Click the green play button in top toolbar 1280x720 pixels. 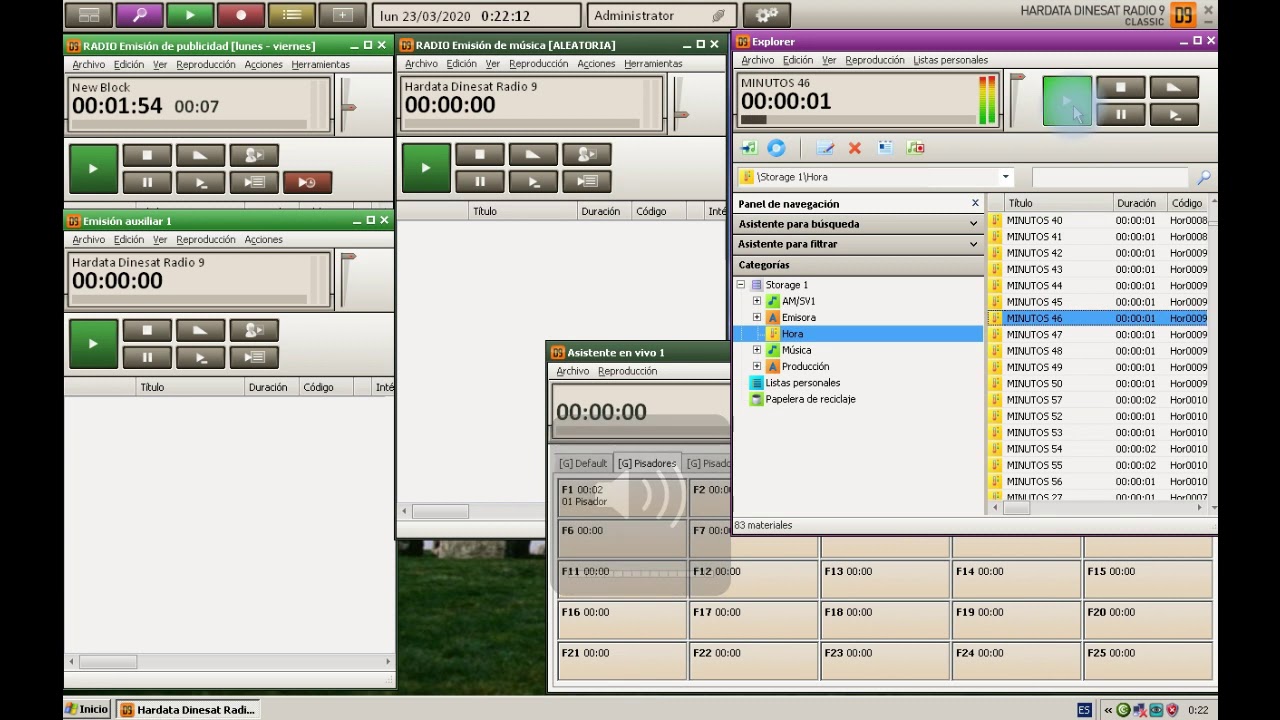tap(190, 15)
